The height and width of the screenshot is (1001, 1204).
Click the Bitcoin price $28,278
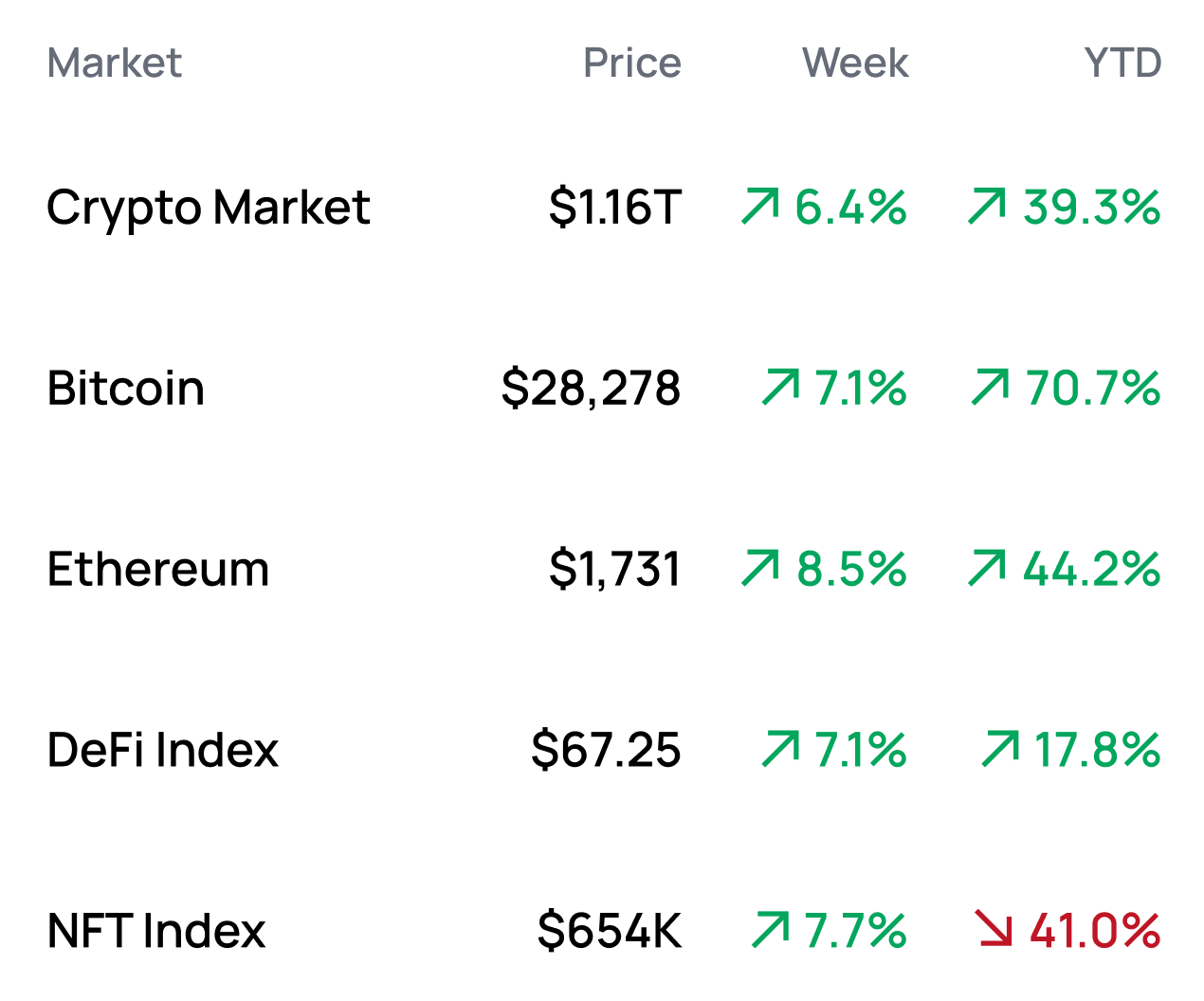[591, 389]
